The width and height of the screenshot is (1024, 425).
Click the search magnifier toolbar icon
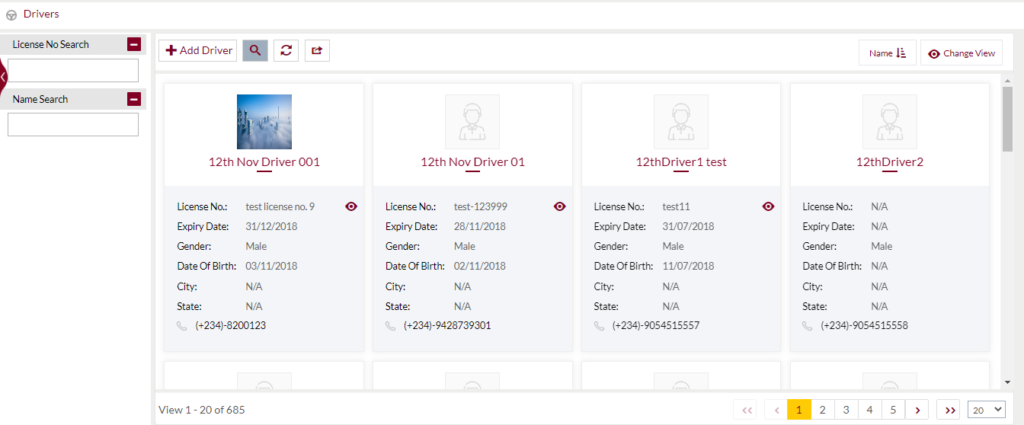255,50
